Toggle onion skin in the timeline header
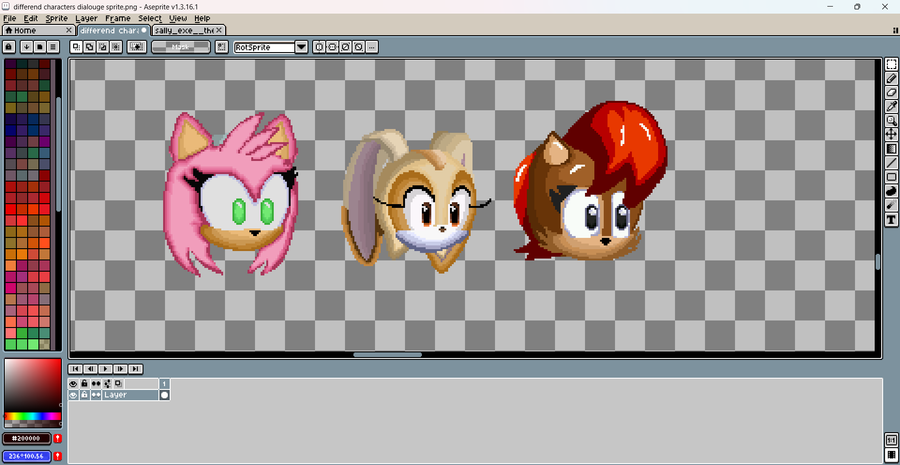 pyautogui.click(x=118, y=383)
